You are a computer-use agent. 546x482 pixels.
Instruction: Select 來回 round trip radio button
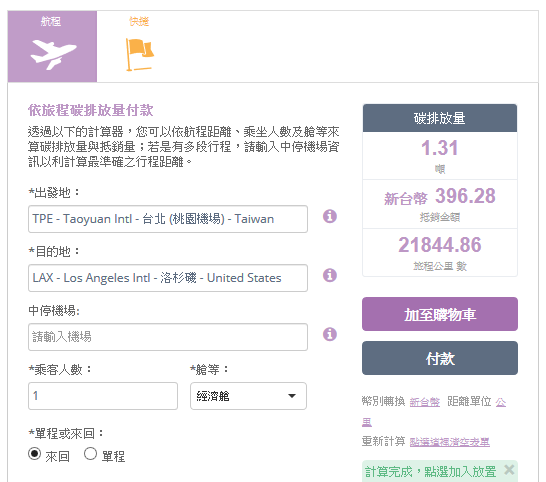click(34, 454)
